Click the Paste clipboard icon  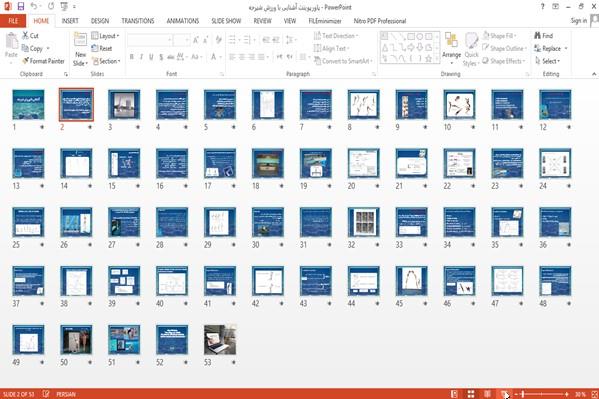tap(11, 41)
